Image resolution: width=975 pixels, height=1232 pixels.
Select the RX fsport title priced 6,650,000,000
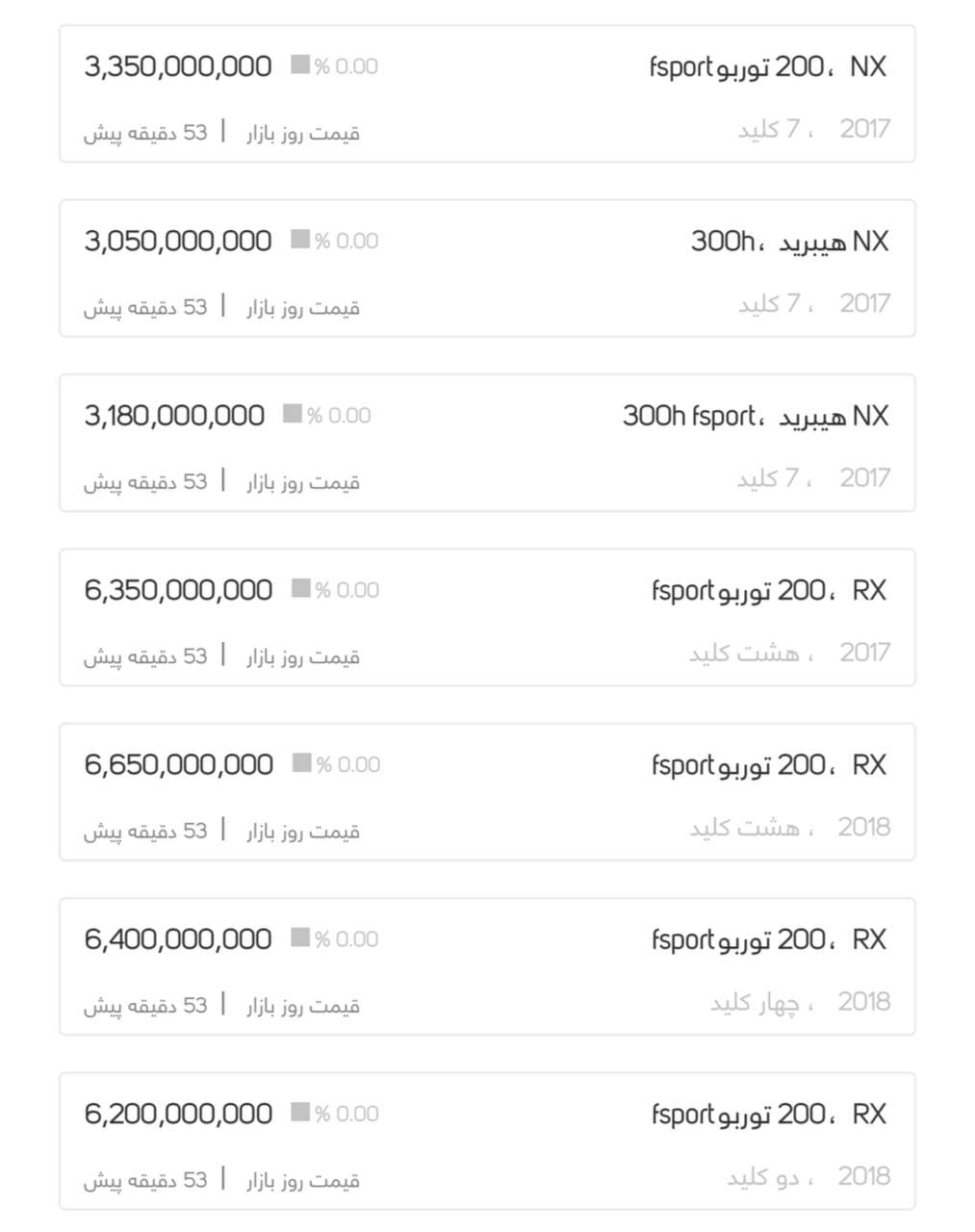769,765
